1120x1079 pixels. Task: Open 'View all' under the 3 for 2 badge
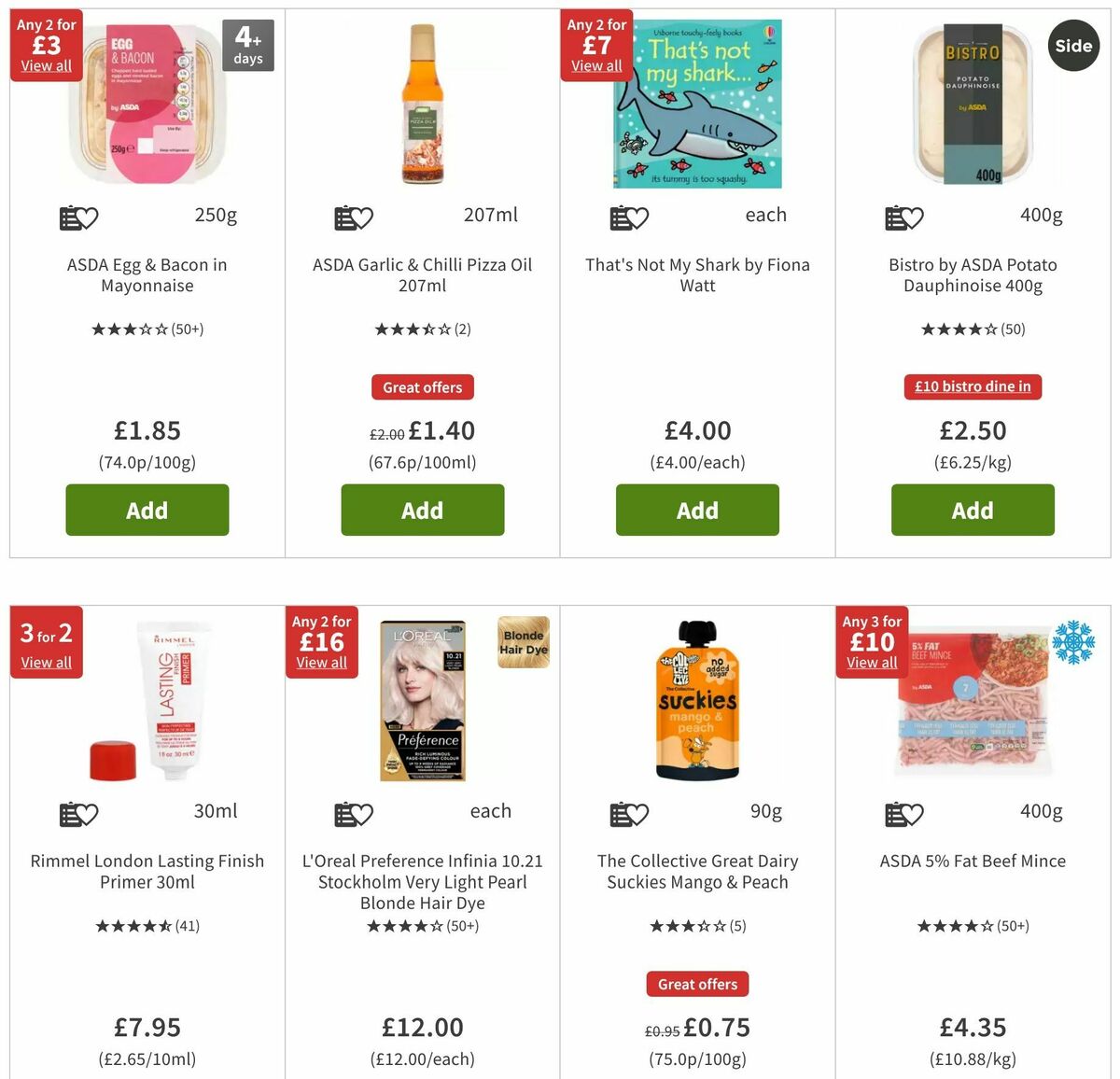(x=46, y=662)
